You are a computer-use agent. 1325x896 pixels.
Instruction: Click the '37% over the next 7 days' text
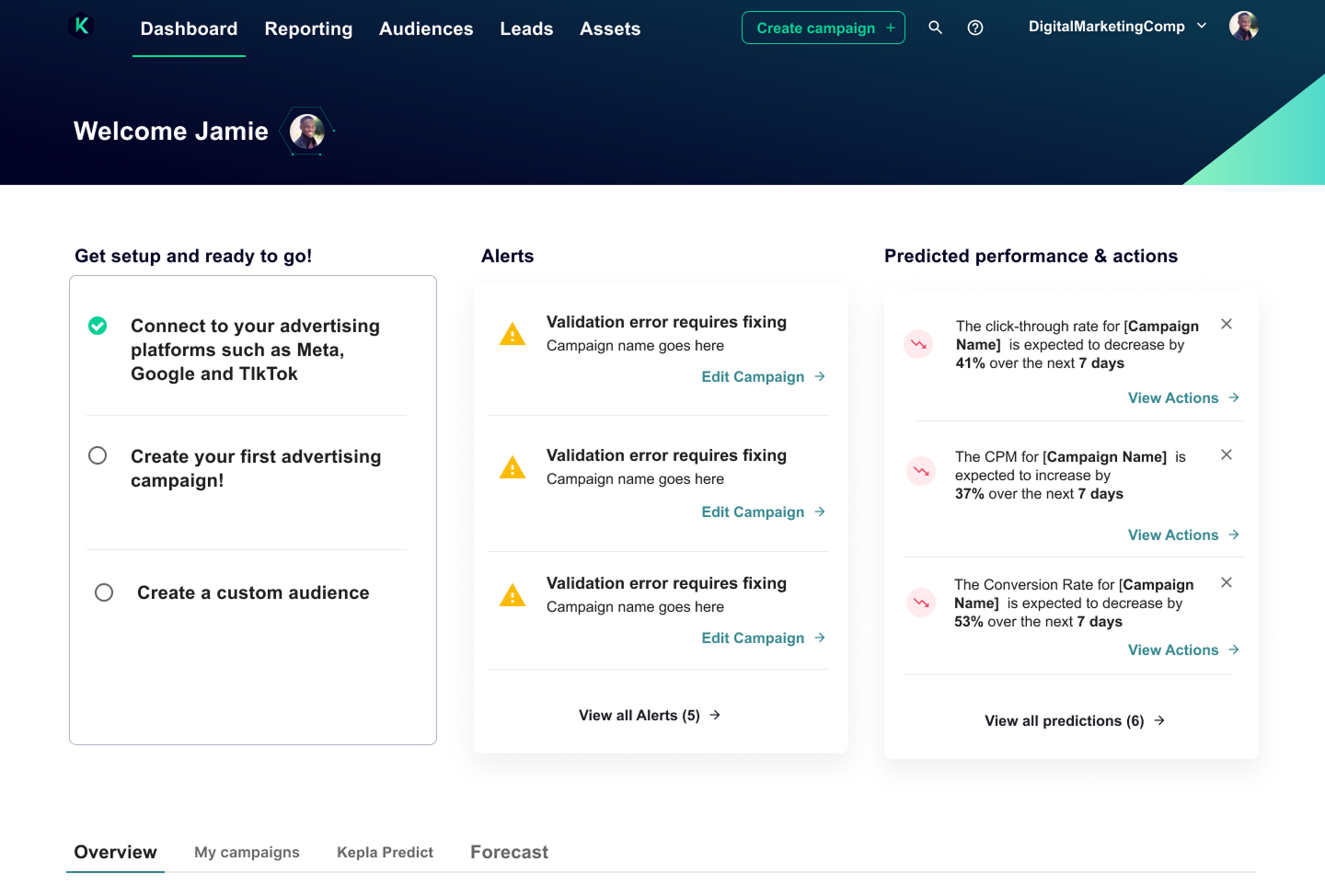[1039, 494]
